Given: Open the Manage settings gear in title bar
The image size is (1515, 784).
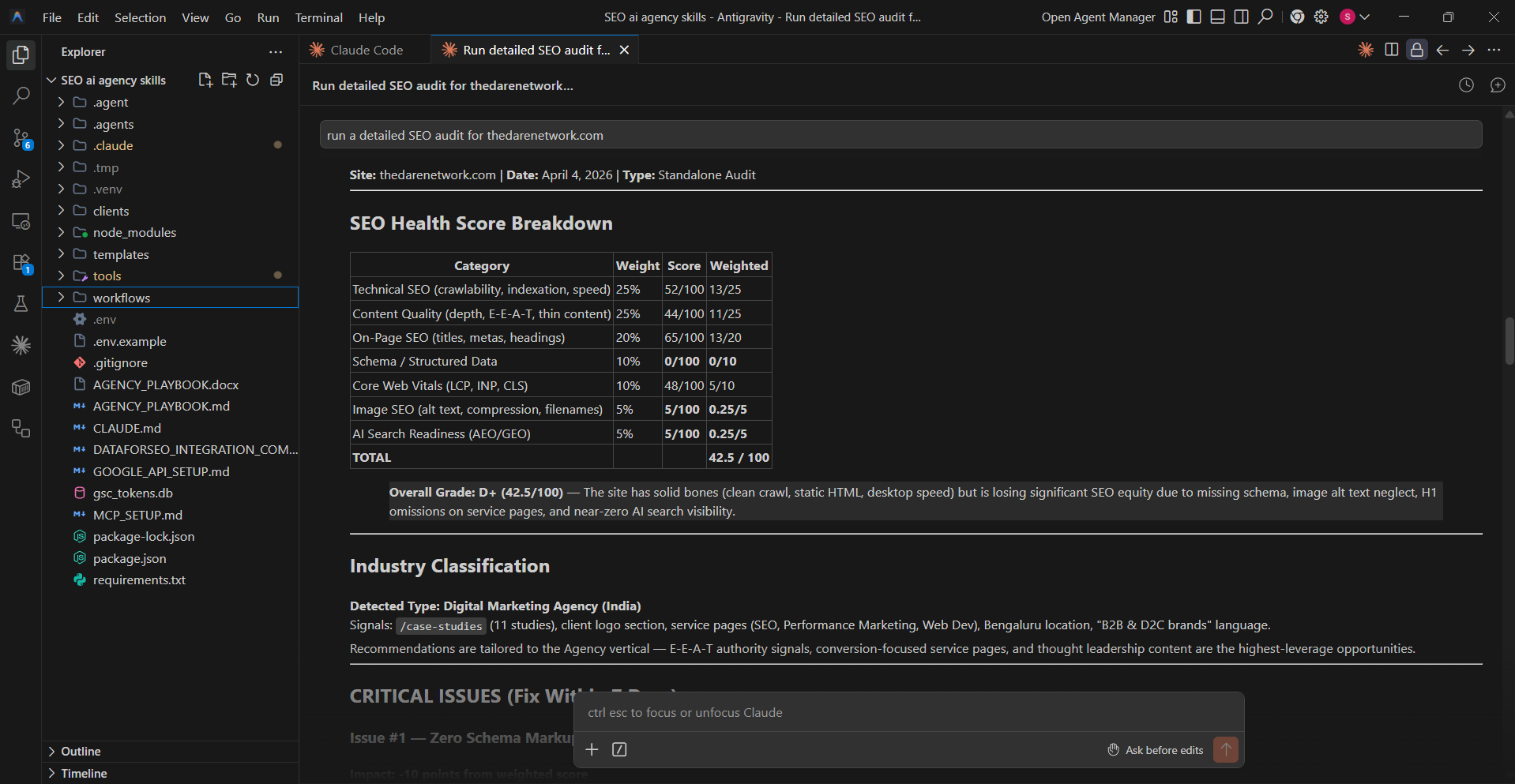Looking at the screenshot, I should pos(1321,17).
